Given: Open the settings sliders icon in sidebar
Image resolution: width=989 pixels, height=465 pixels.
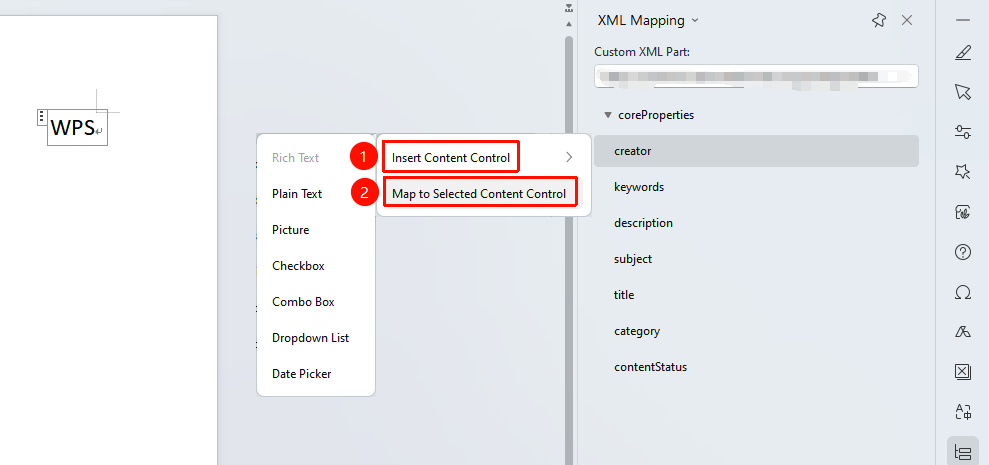Looking at the screenshot, I should [963, 132].
